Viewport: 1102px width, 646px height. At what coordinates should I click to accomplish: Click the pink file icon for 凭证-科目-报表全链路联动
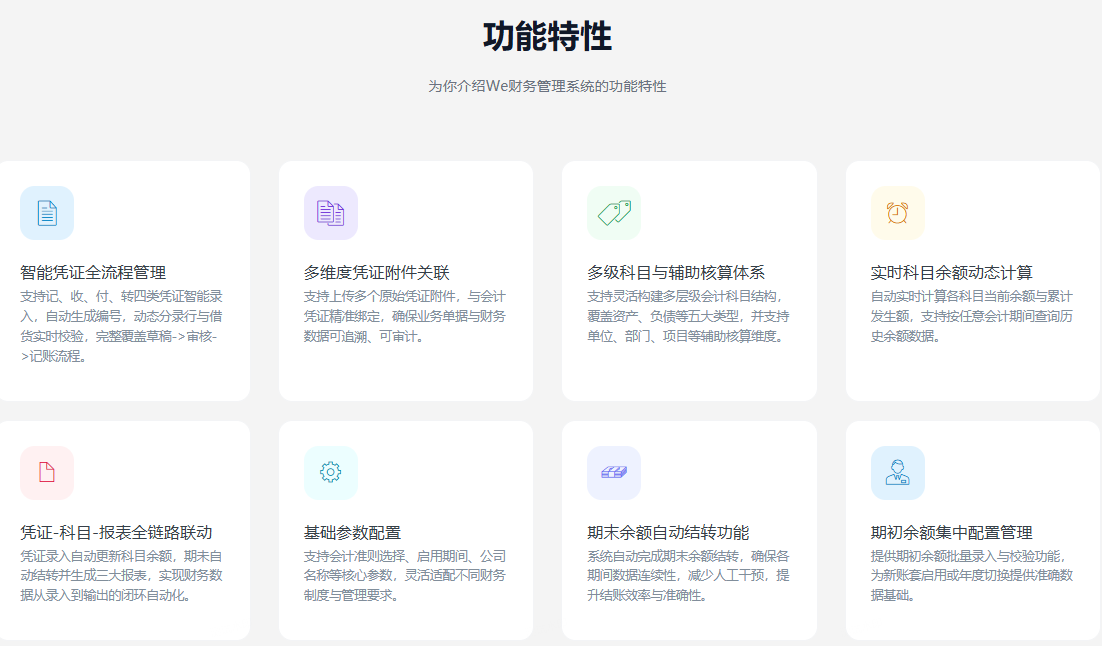click(47, 473)
